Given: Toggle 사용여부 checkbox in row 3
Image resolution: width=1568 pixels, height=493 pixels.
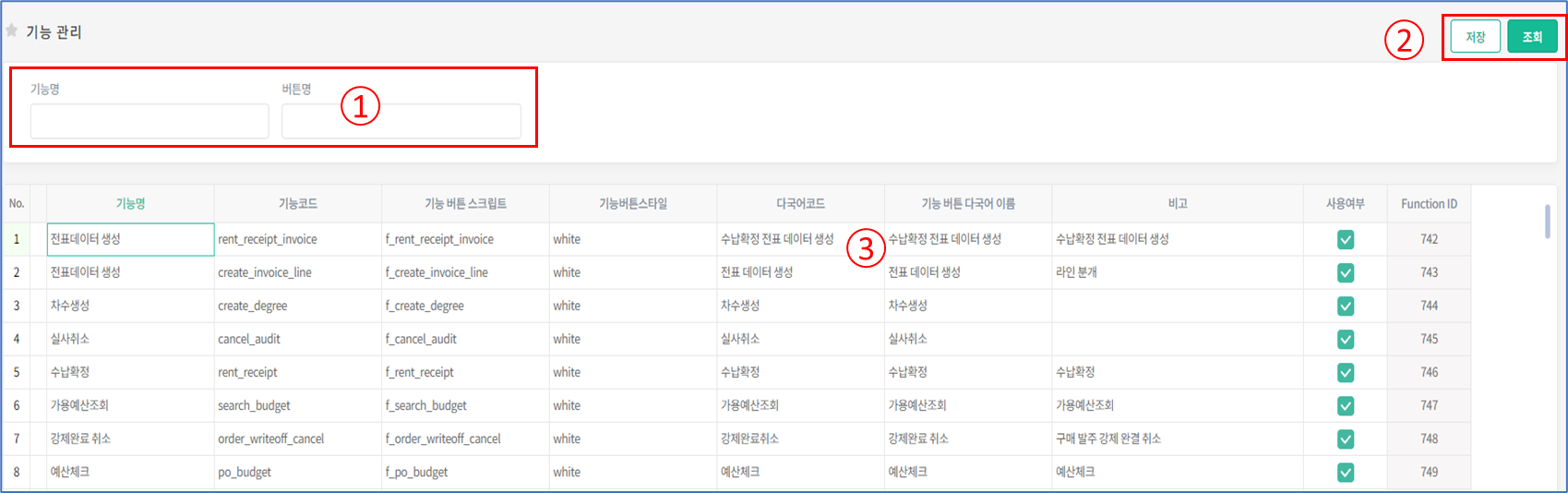Looking at the screenshot, I should [1345, 307].
